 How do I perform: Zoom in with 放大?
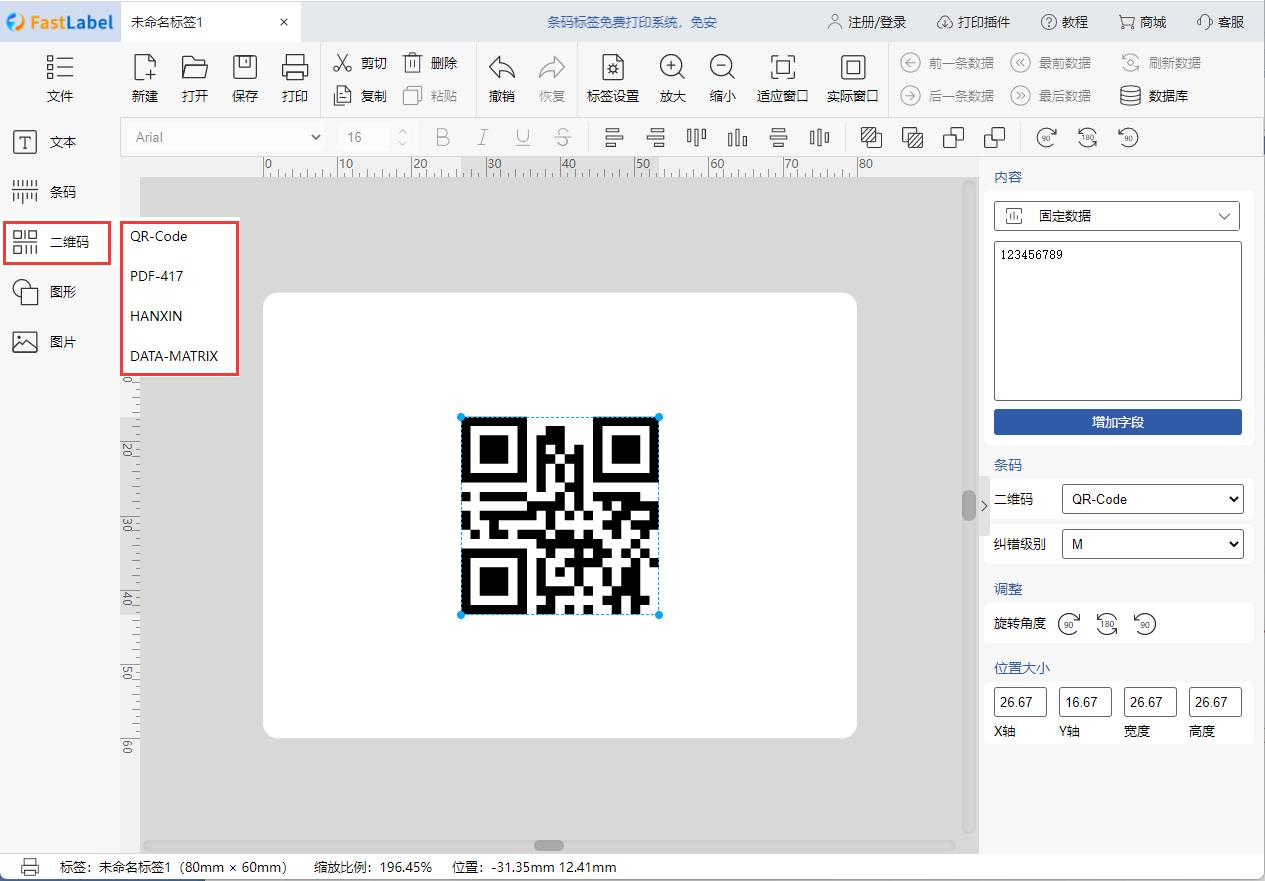point(672,79)
